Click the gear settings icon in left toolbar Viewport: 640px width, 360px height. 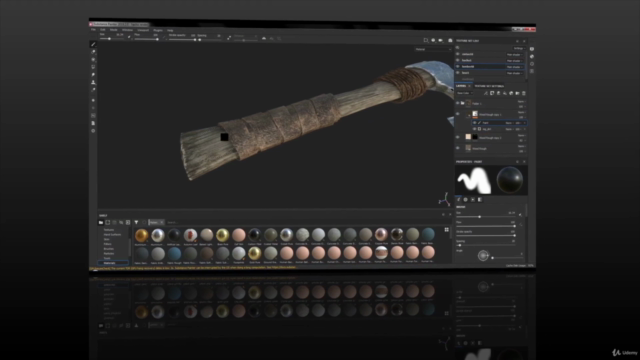pyautogui.click(x=93, y=131)
